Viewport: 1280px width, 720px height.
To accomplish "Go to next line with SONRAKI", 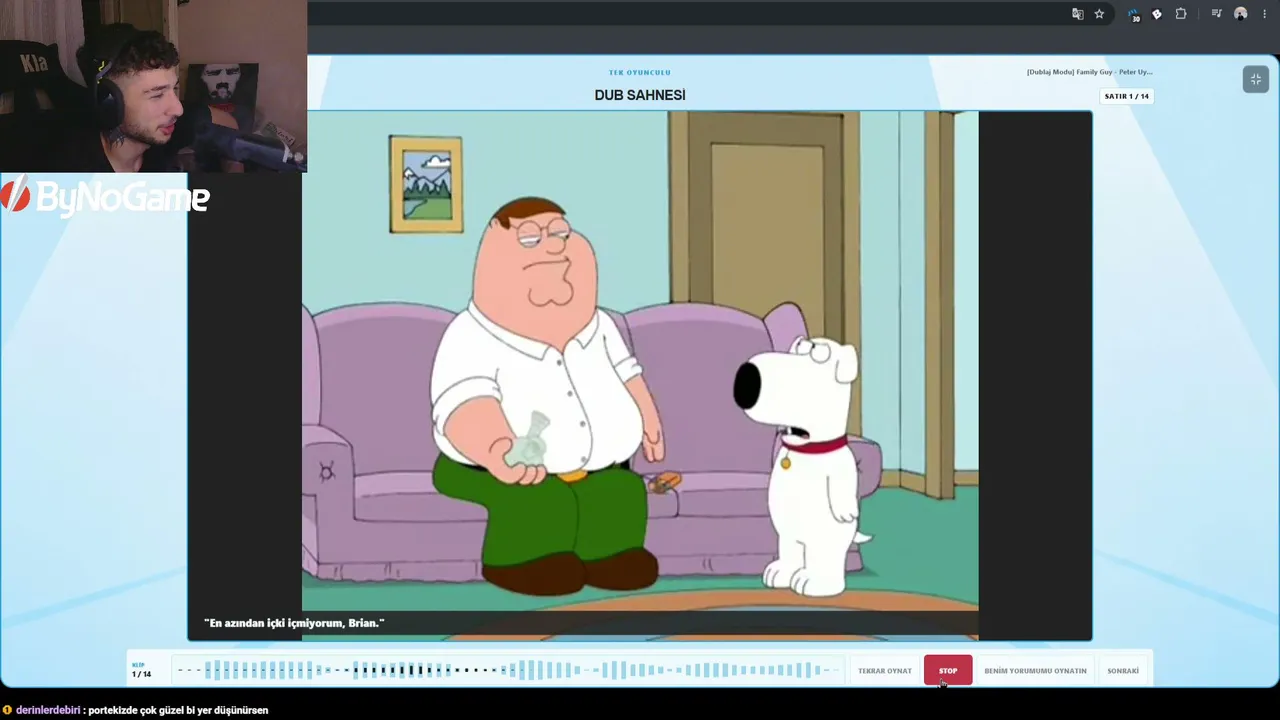I will click(1123, 671).
